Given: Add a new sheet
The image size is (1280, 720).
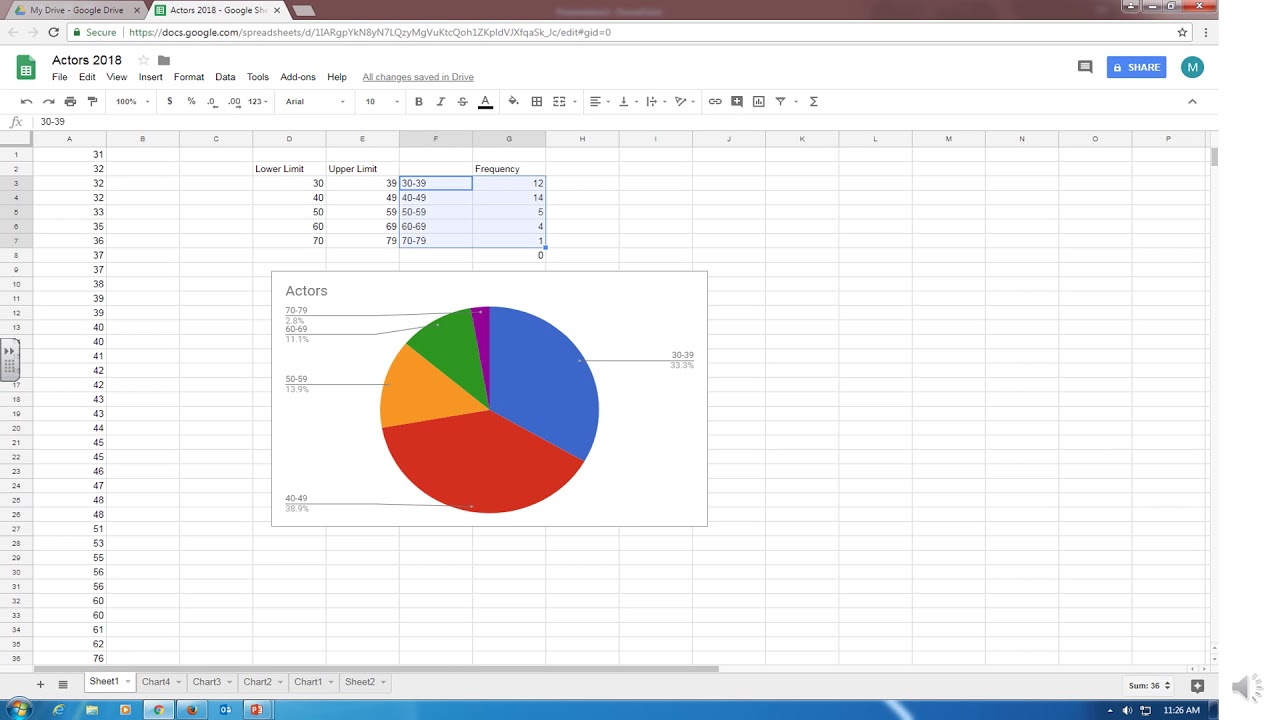Looking at the screenshot, I should click(x=41, y=684).
